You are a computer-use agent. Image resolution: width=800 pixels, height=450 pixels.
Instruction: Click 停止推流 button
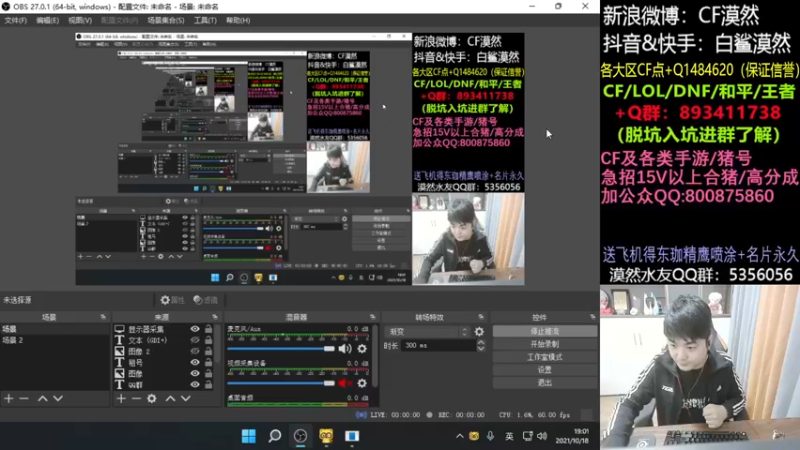coord(545,332)
